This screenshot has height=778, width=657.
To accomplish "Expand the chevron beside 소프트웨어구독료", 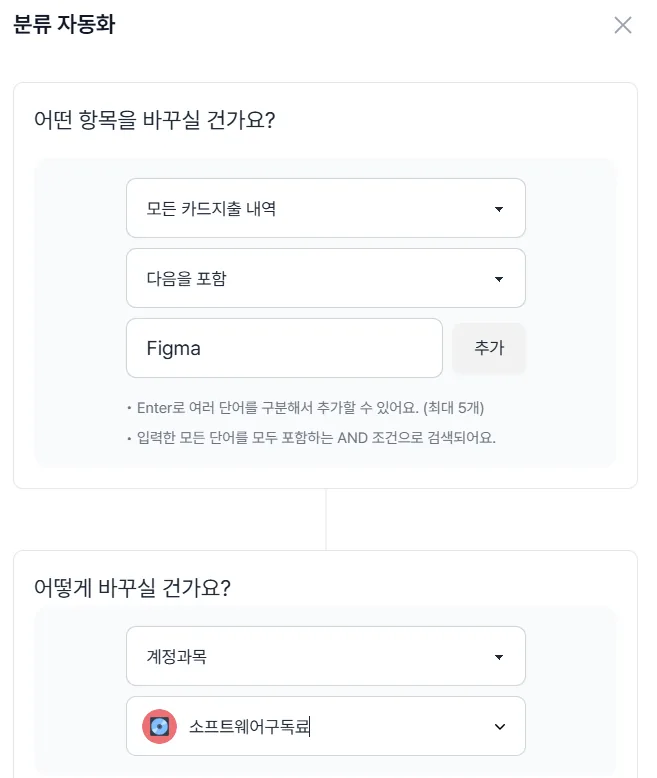I will [500, 727].
